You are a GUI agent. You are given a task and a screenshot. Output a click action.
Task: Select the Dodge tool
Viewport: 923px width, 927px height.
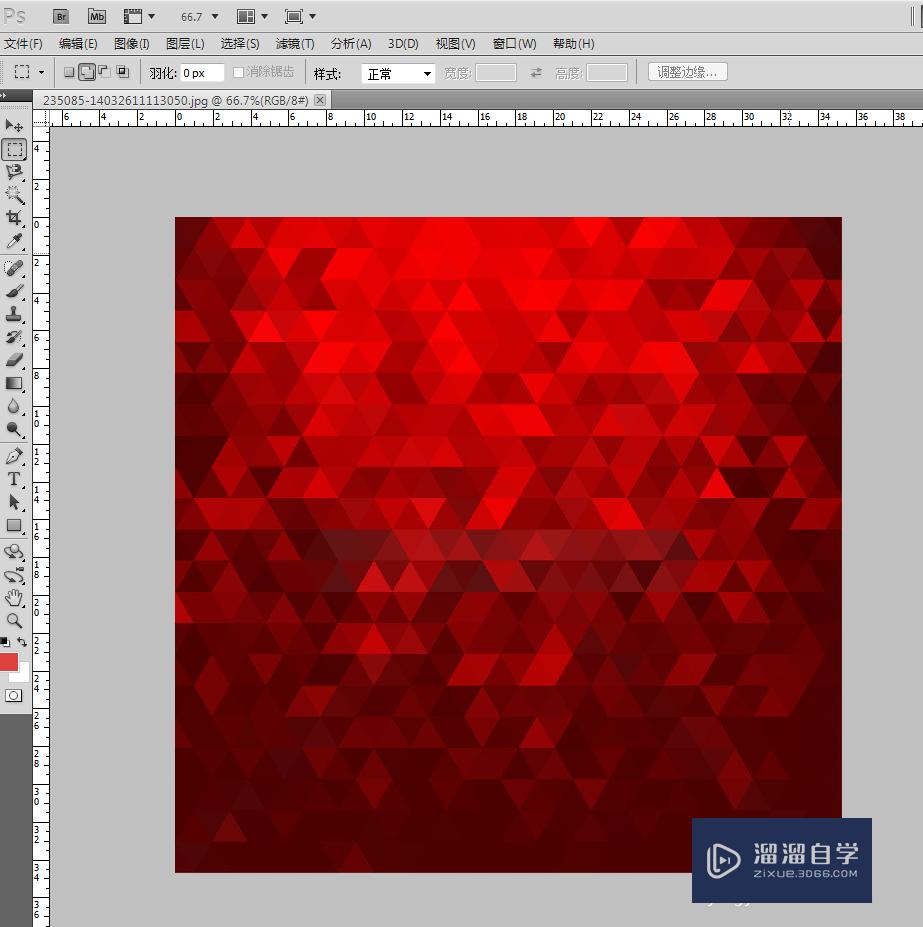(x=14, y=429)
